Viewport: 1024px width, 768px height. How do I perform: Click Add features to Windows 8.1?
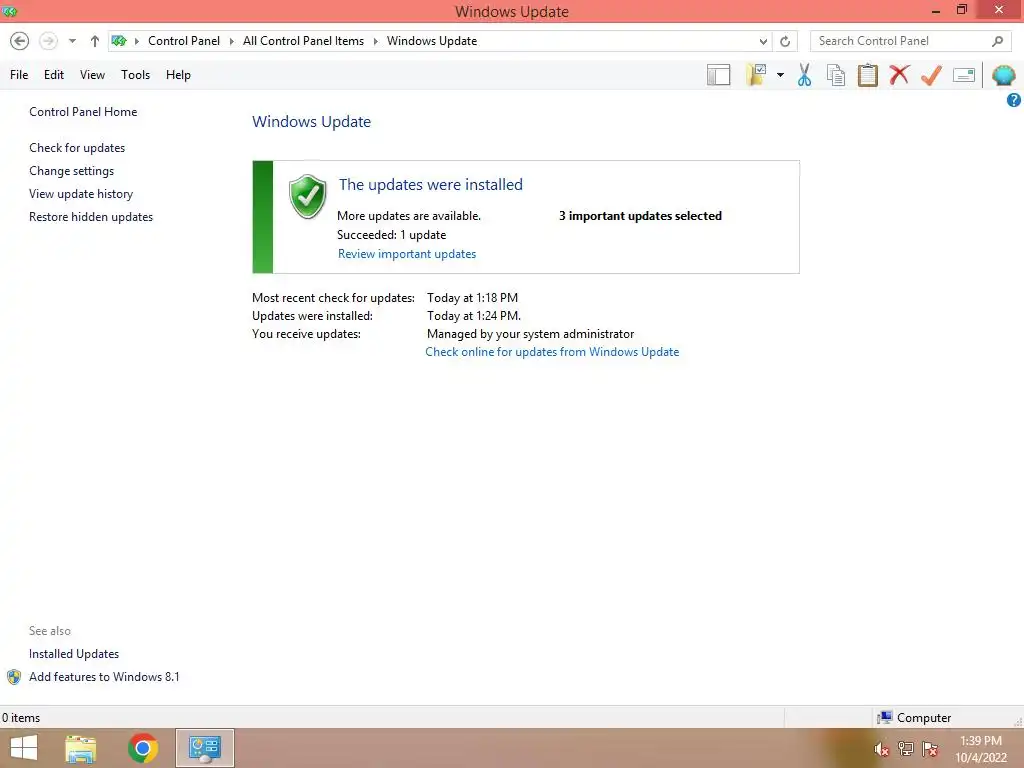104,677
